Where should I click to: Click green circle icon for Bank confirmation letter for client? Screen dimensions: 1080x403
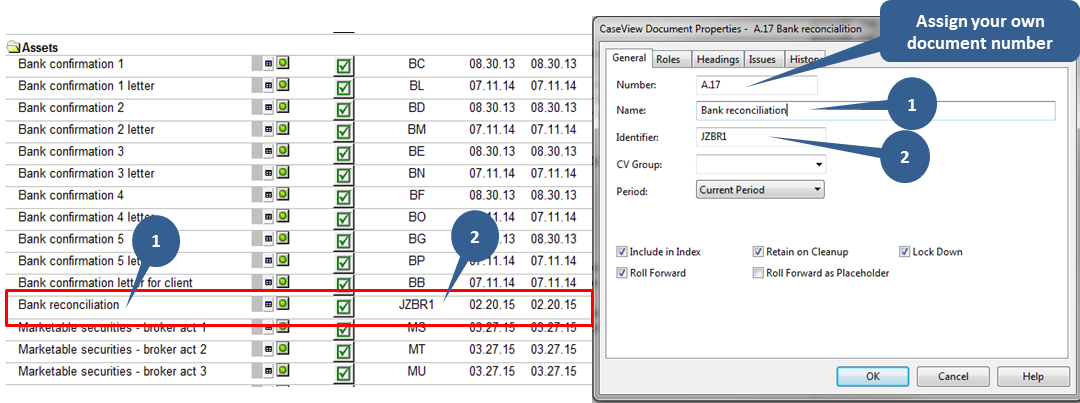tap(282, 282)
